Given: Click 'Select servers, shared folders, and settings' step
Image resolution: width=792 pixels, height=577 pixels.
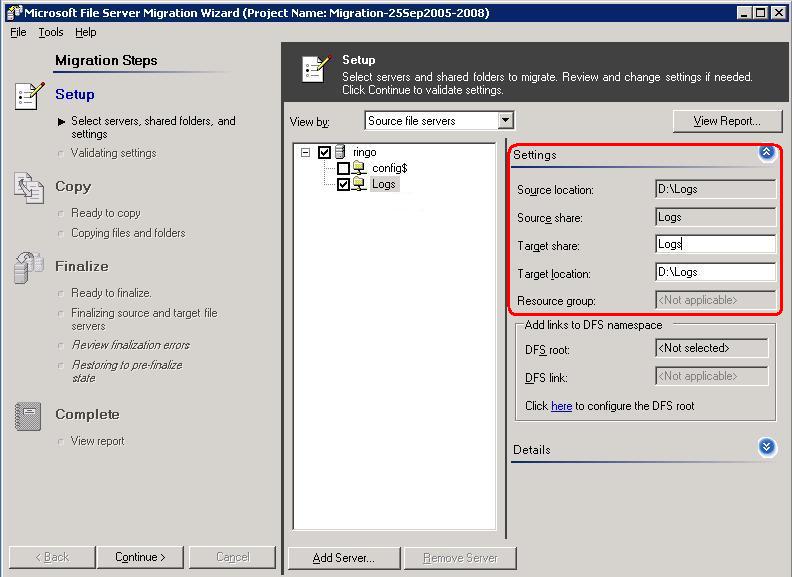Looking at the screenshot, I should (153, 127).
